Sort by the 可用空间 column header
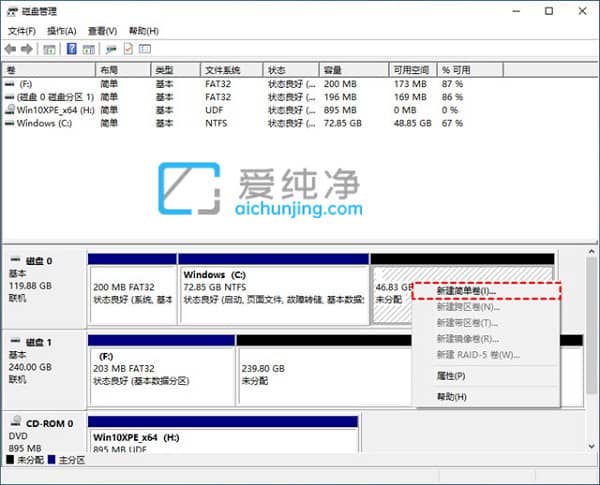Screen dimensions: 600x485 coord(413,70)
